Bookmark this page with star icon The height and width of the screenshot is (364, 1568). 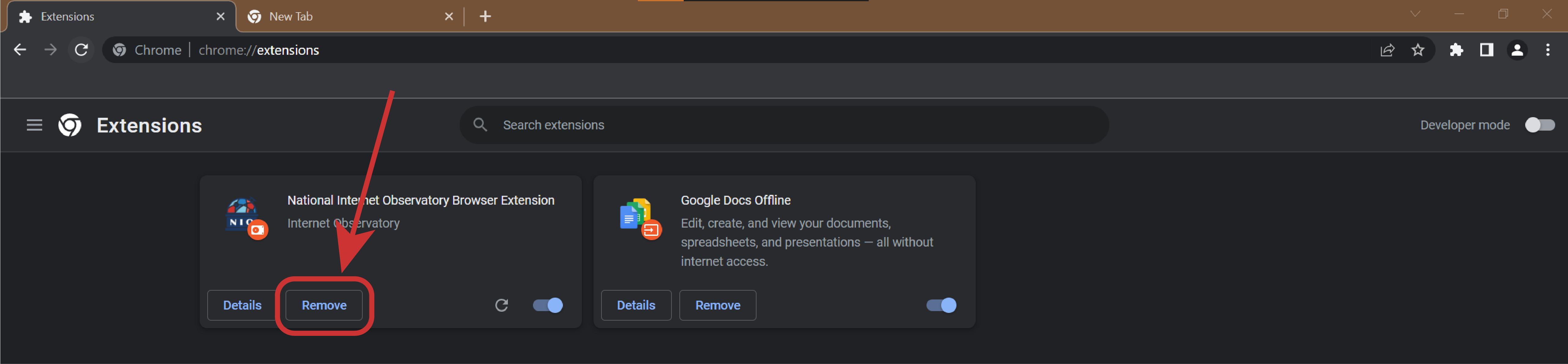point(1418,50)
